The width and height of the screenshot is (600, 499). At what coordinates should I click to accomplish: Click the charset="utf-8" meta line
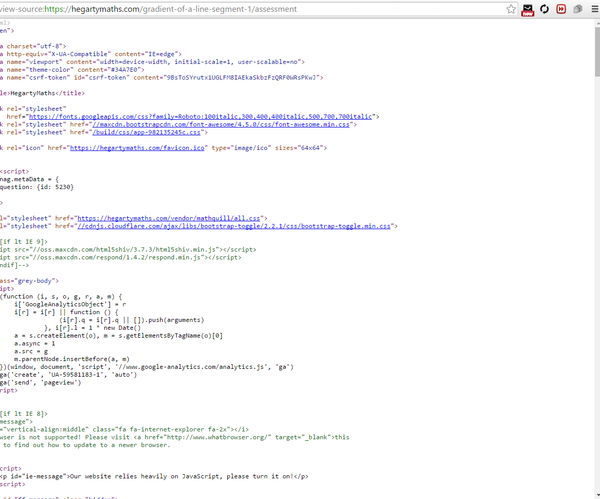(x=33, y=46)
